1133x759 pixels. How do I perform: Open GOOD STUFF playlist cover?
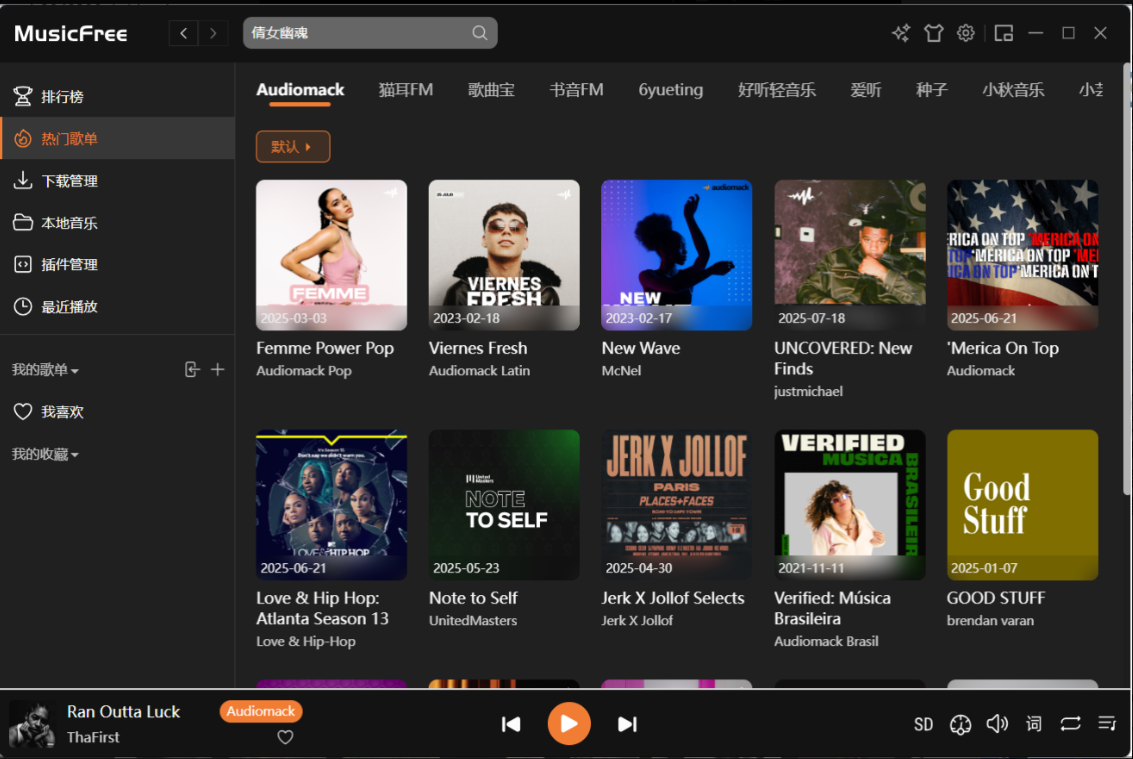[1022, 505]
